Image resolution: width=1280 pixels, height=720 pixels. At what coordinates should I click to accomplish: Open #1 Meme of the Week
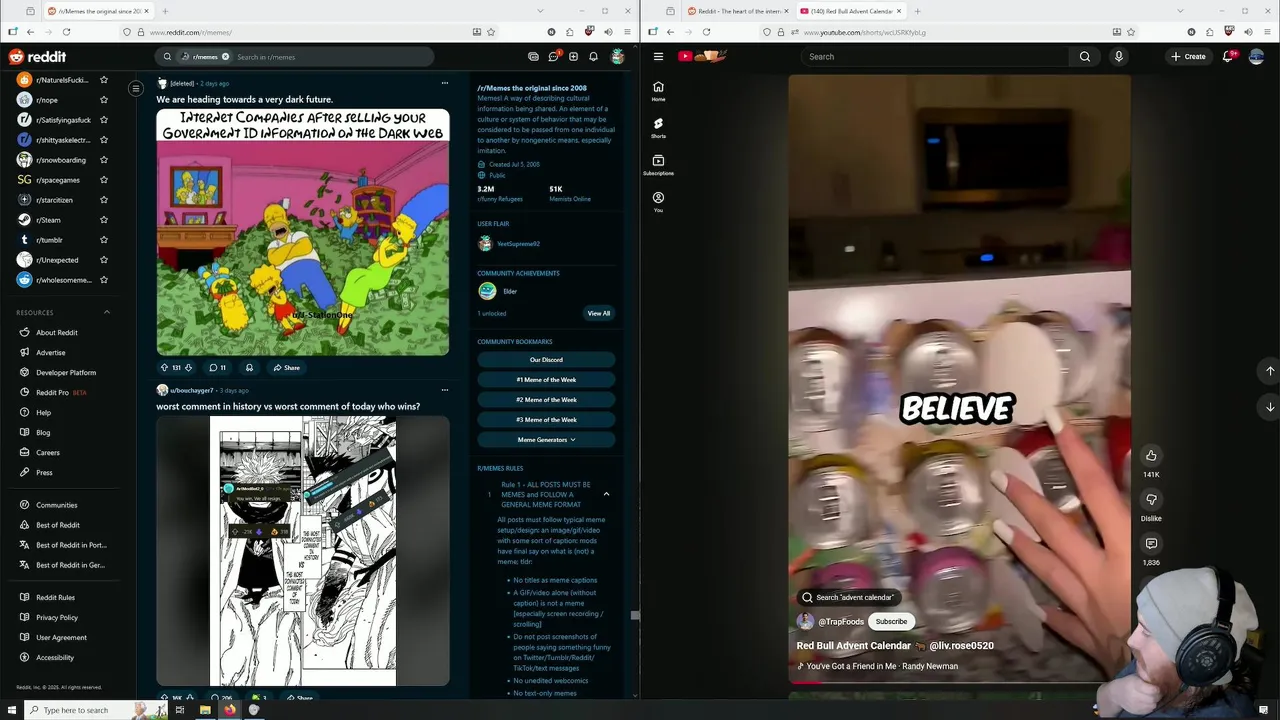[x=546, y=380]
